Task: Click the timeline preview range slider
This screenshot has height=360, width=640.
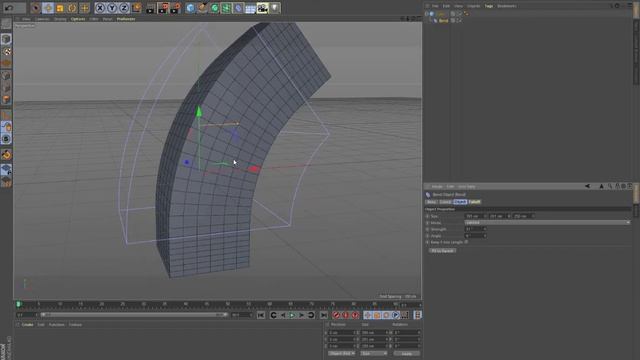Action: (x=133, y=315)
